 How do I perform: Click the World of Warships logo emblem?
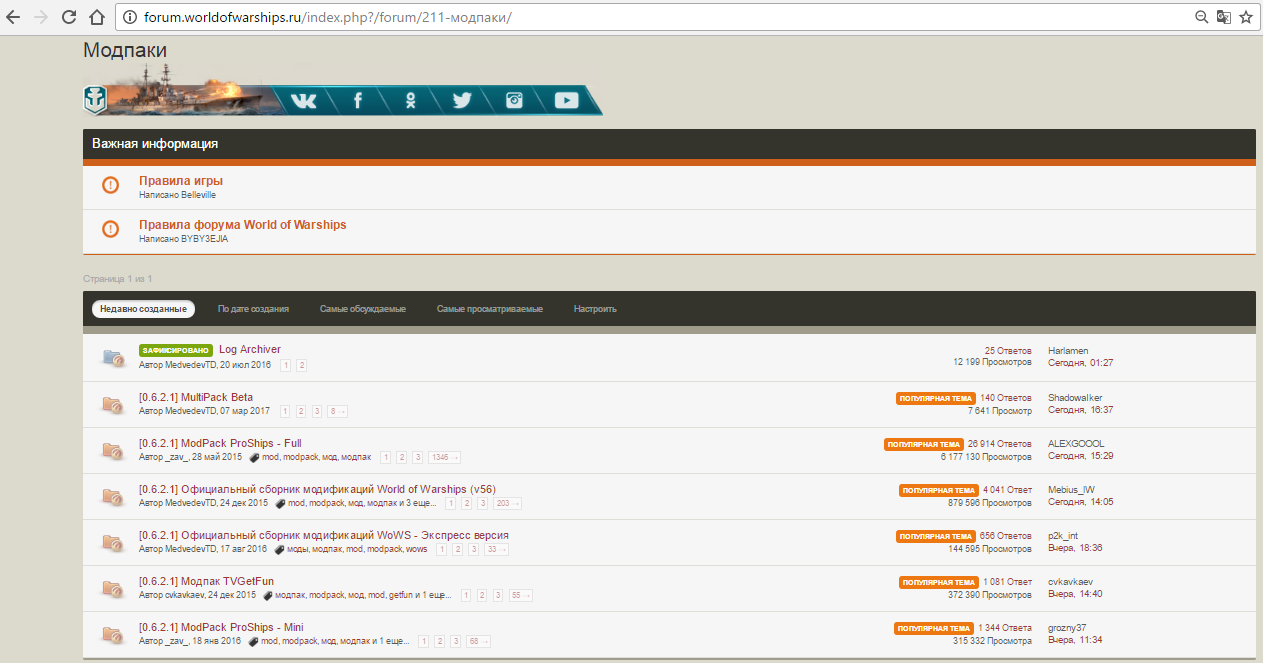point(95,99)
